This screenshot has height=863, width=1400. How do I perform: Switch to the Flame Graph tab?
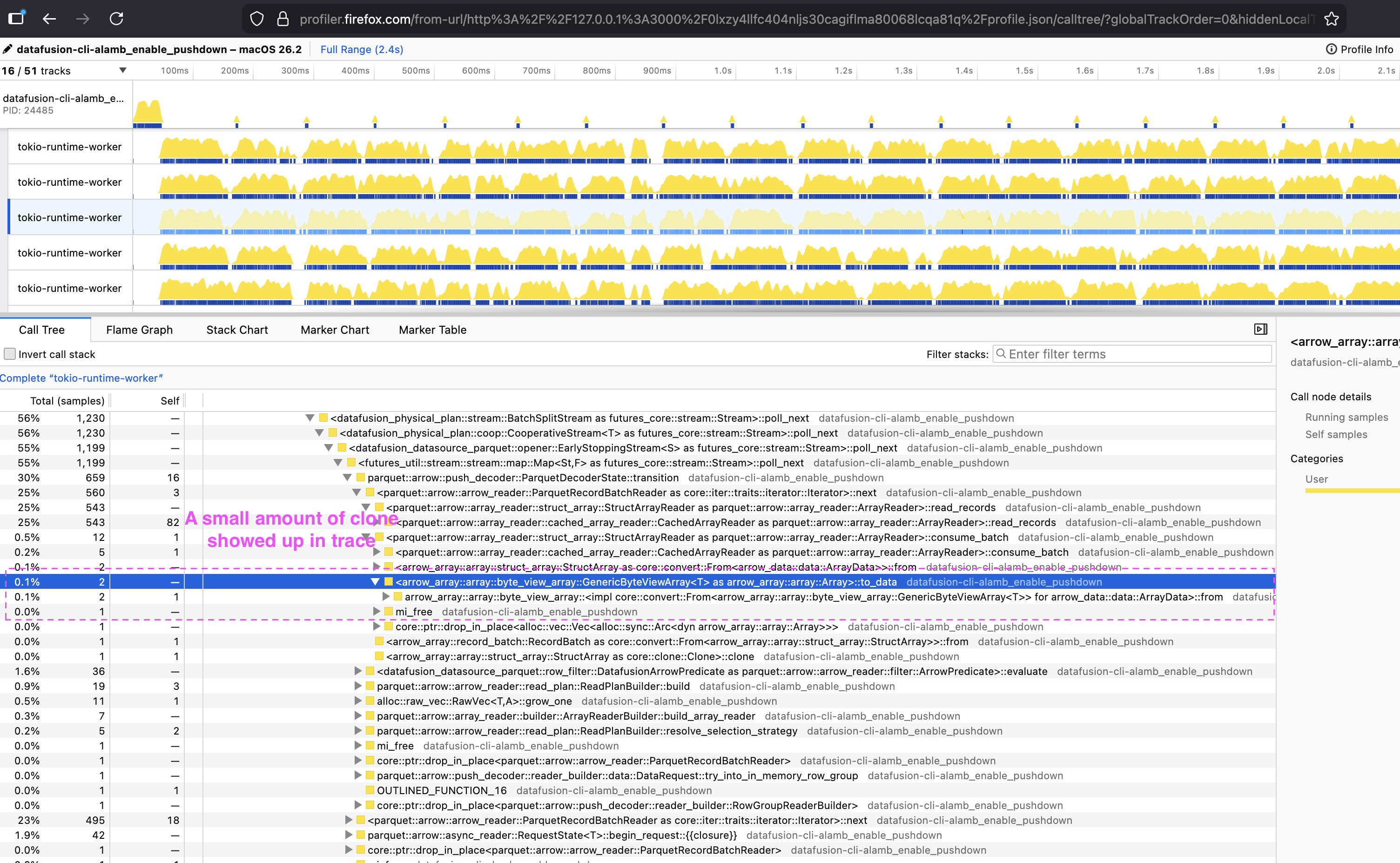(139, 330)
